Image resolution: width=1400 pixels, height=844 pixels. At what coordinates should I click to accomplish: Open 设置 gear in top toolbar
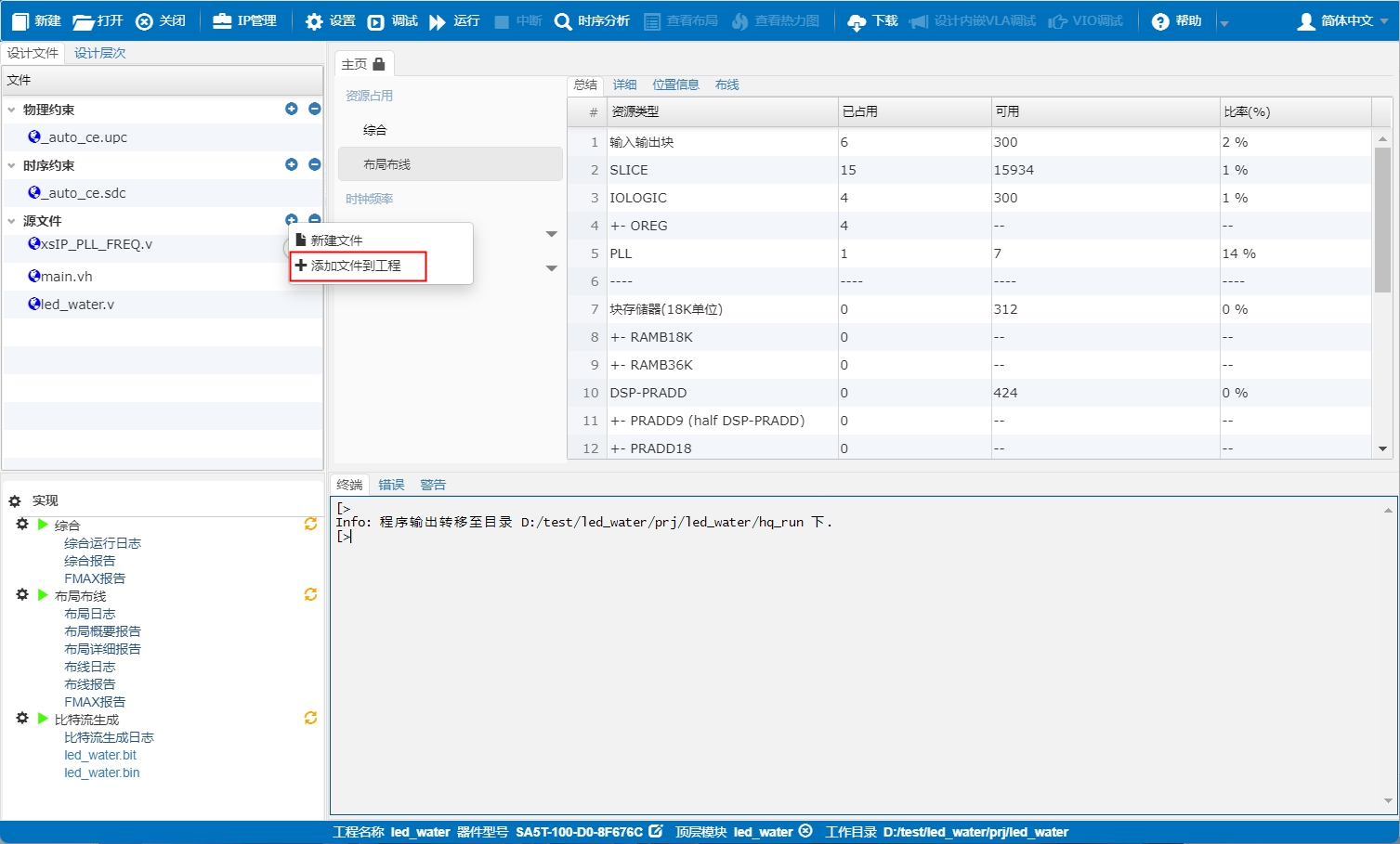[315, 21]
